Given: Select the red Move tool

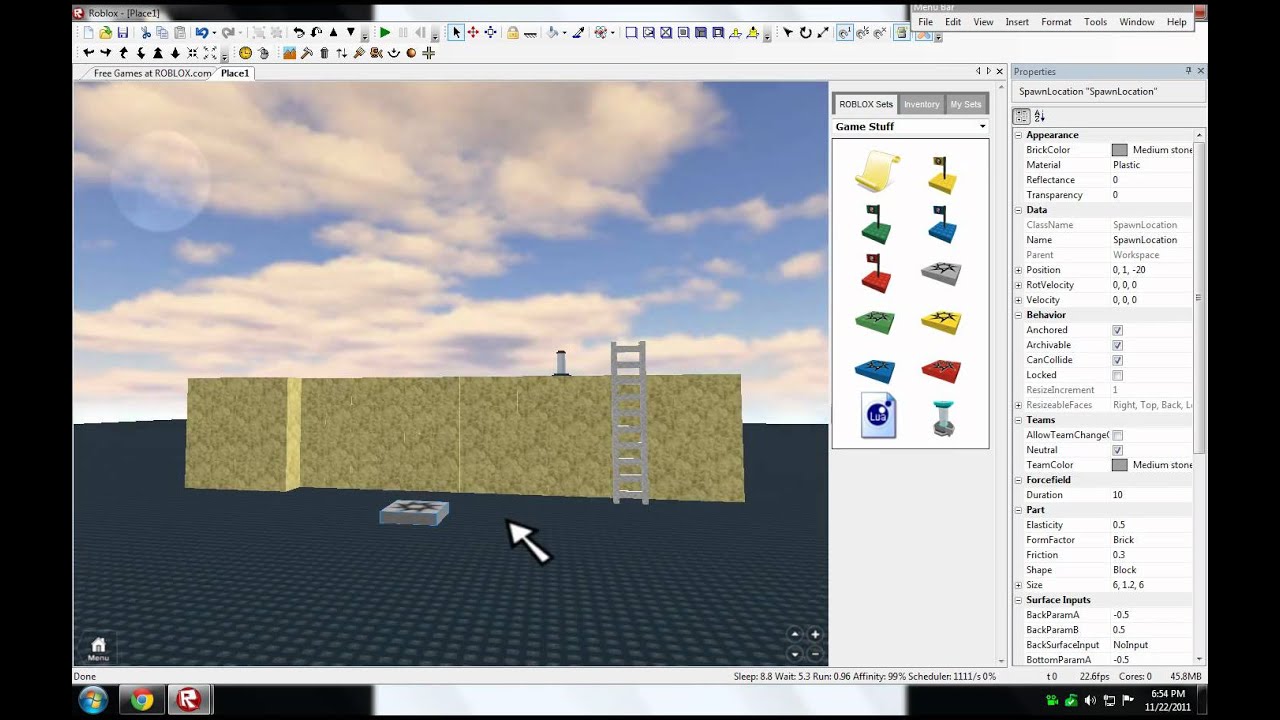Looking at the screenshot, I should (x=473, y=33).
